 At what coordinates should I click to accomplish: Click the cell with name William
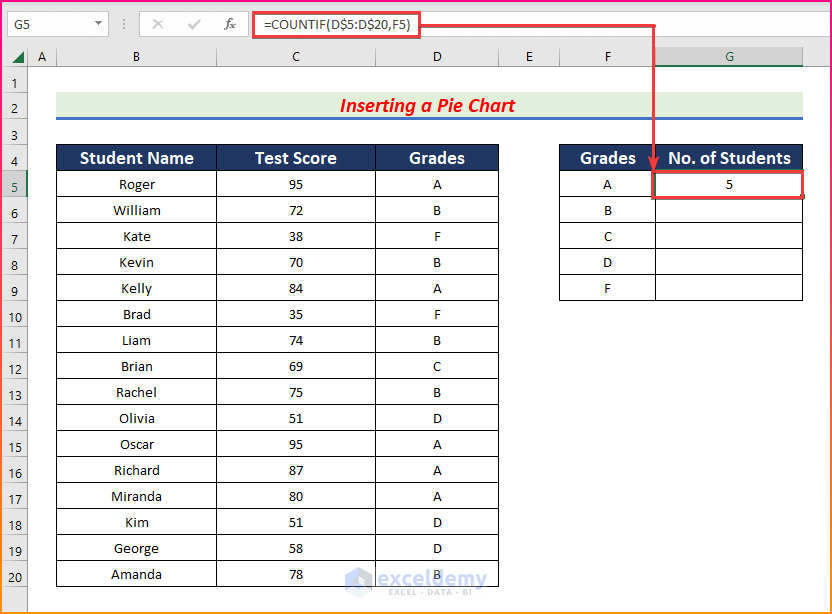click(x=136, y=210)
